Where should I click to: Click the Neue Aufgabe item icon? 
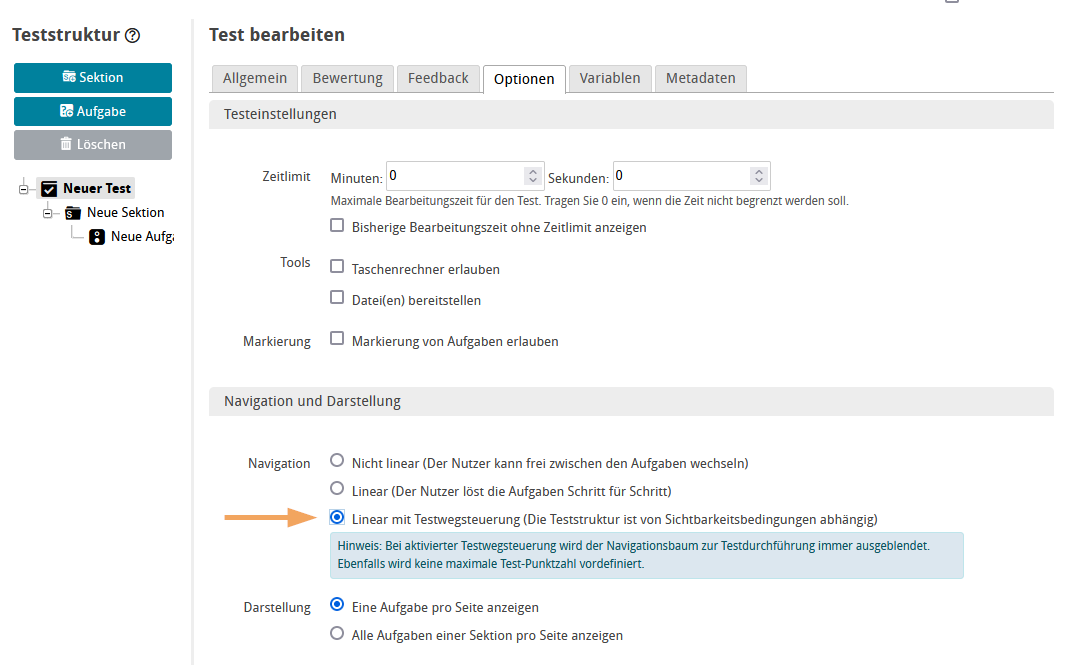97,237
